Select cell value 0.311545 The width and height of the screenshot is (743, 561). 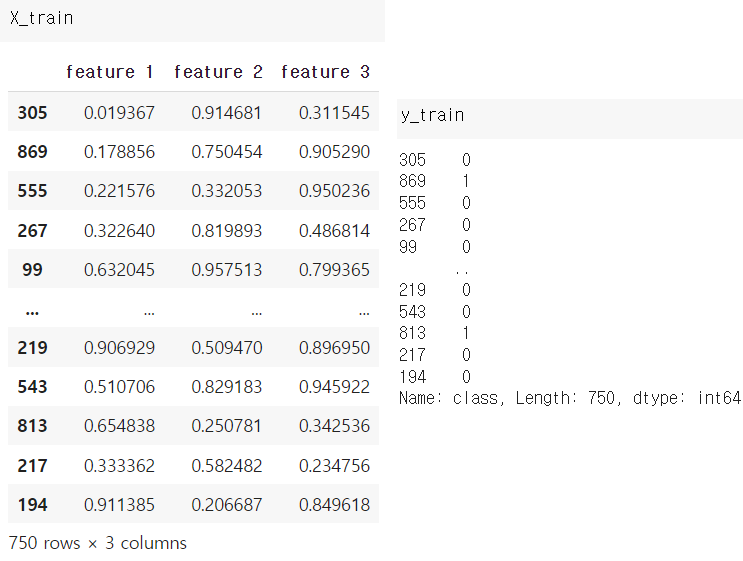(334, 113)
